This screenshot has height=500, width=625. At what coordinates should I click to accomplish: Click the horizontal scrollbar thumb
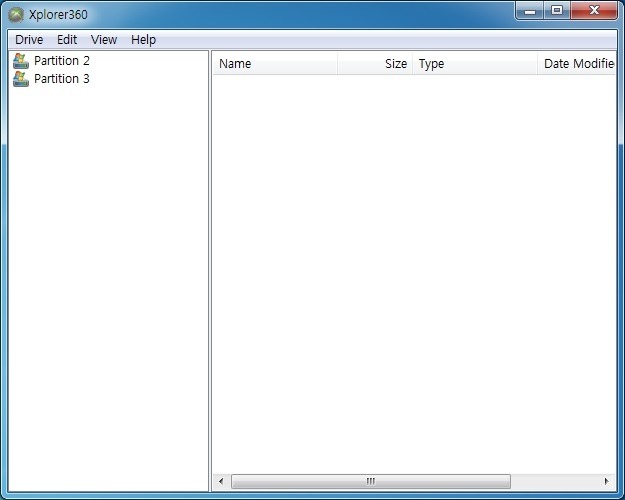pos(371,481)
